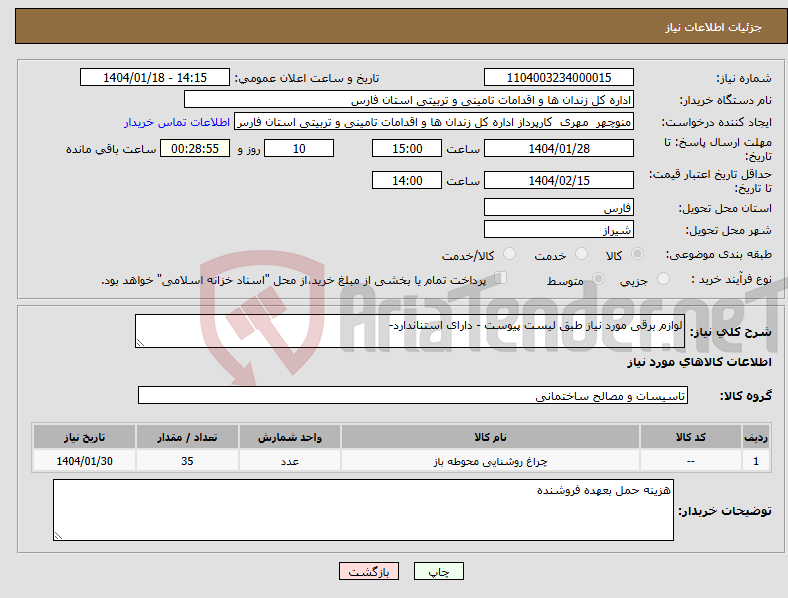Click the price validity date 1404/02/15
Screen dimensions: 788x598
pyautogui.click(x=559, y=180)
